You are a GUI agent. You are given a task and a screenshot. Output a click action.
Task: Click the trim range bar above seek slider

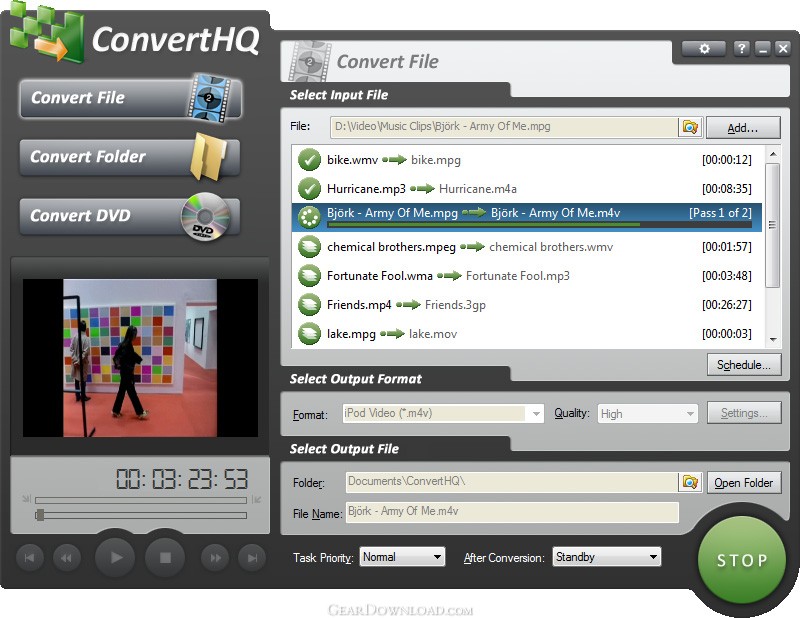click(x=141, y=500)
